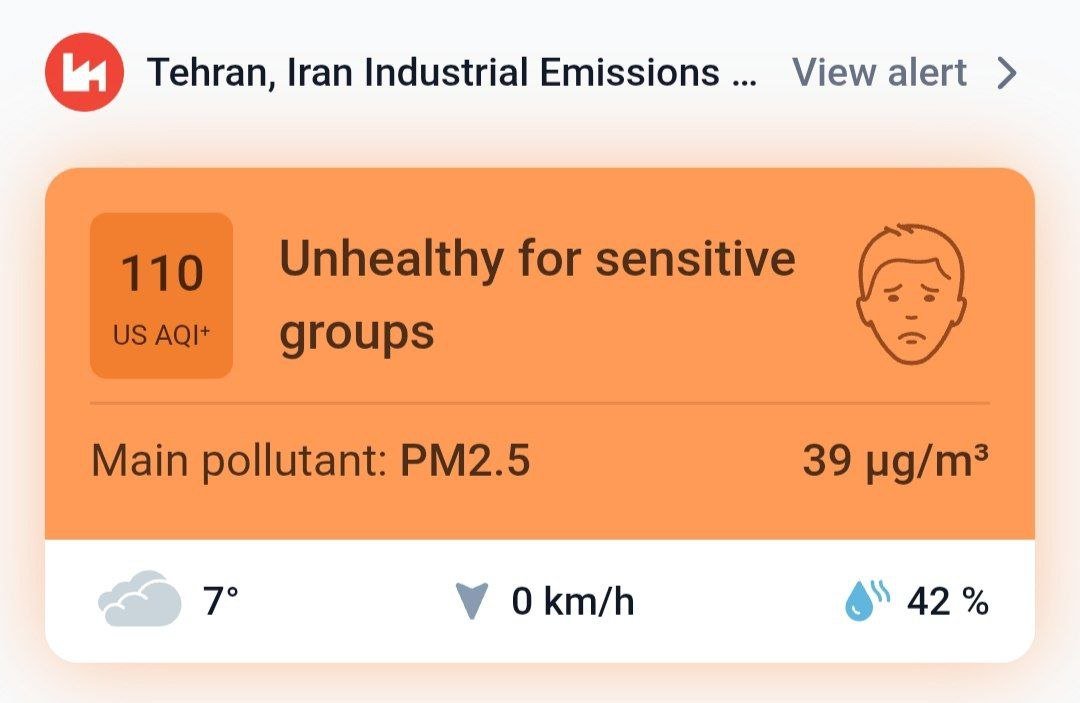Click the cloud weather icon

[140, 601]
